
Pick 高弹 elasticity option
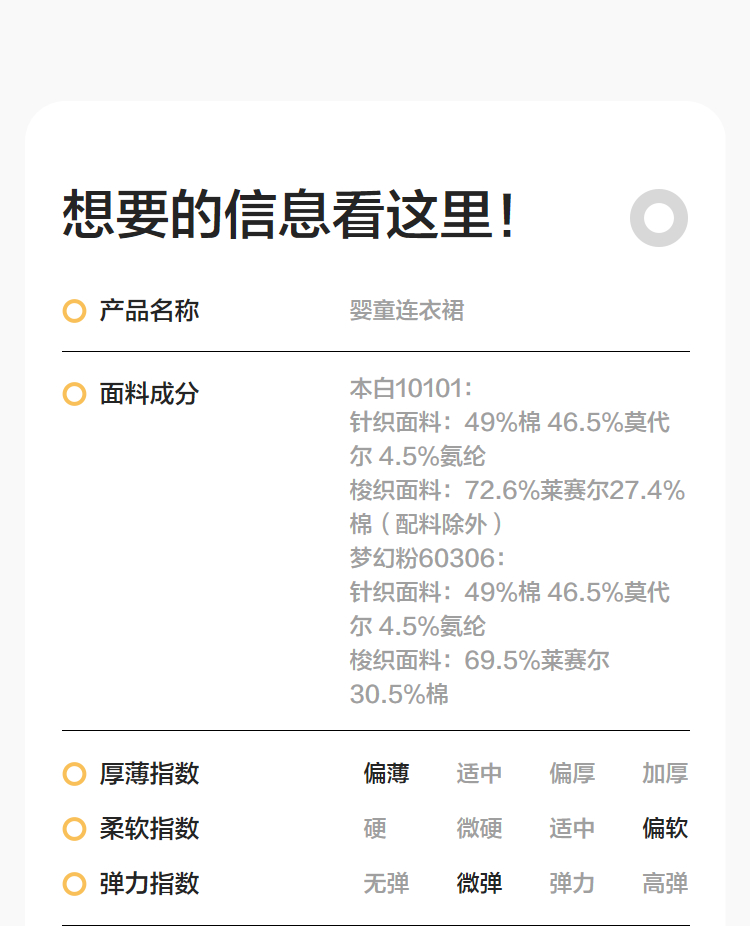(665, 884)
